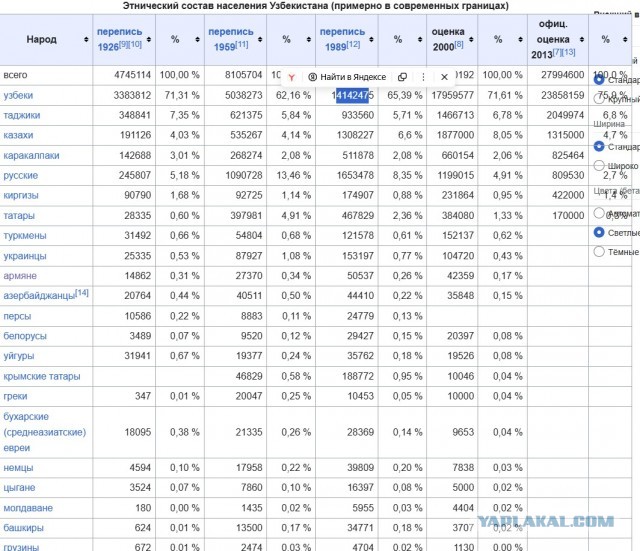This screenshot has width=640, height=551.
Task: Open the уйгуры link
Action: tap(19, 356)
